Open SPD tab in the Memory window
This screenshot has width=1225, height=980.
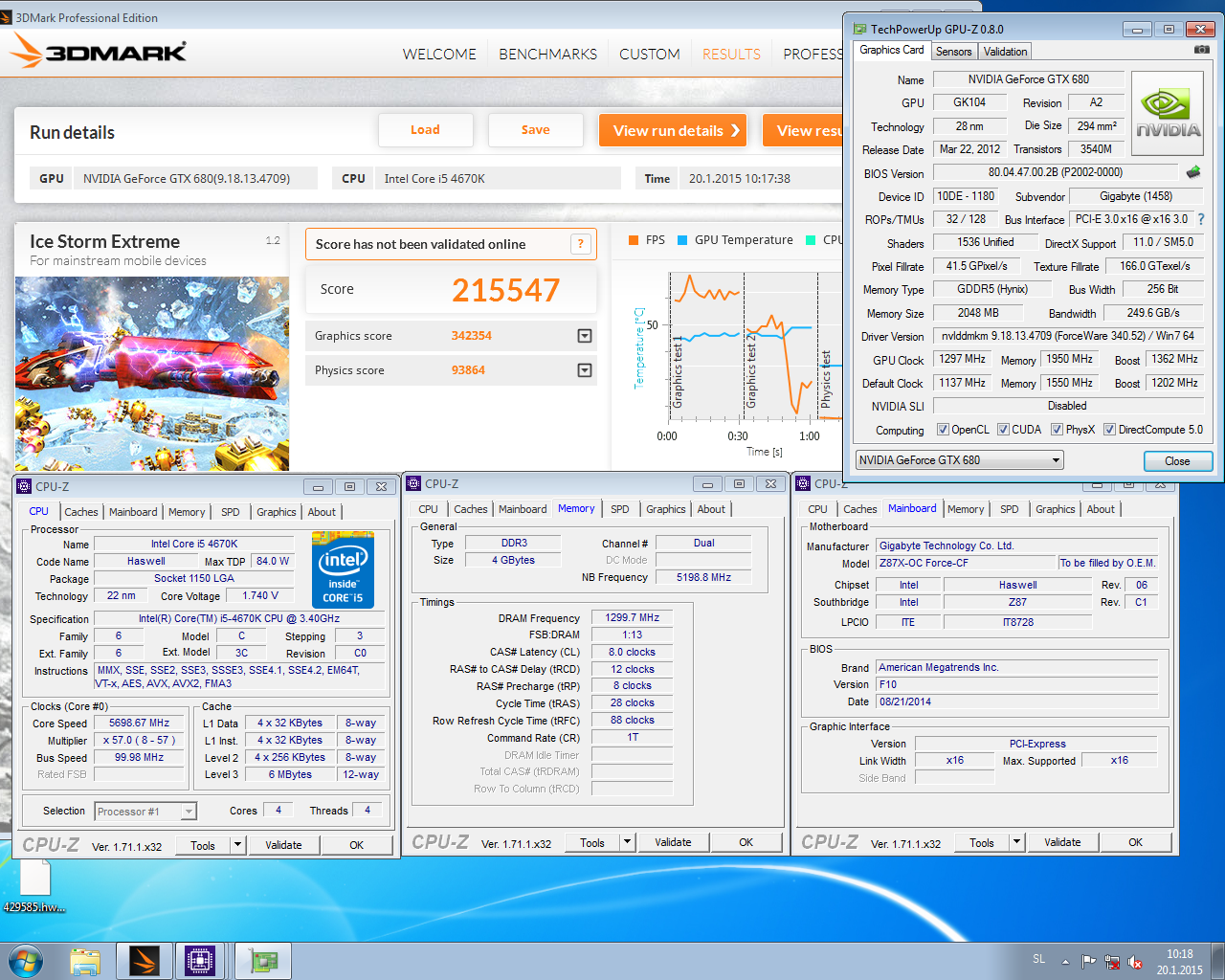pyautogui.click(x=620, y=509)
